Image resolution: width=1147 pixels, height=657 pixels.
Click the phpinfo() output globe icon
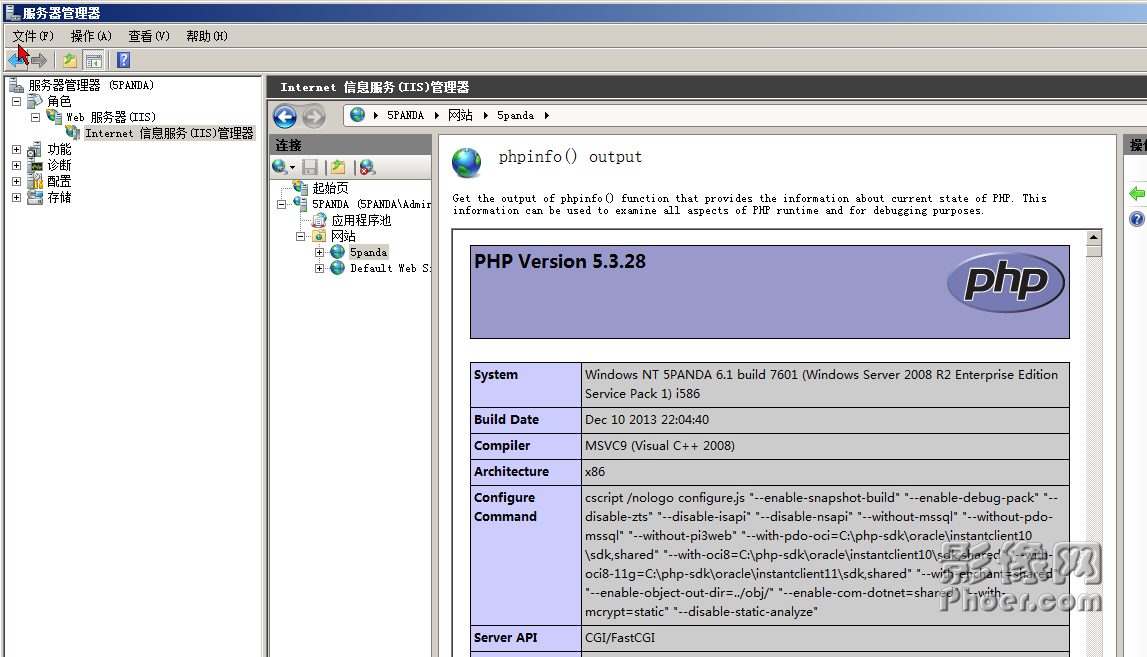coord(467,162)
